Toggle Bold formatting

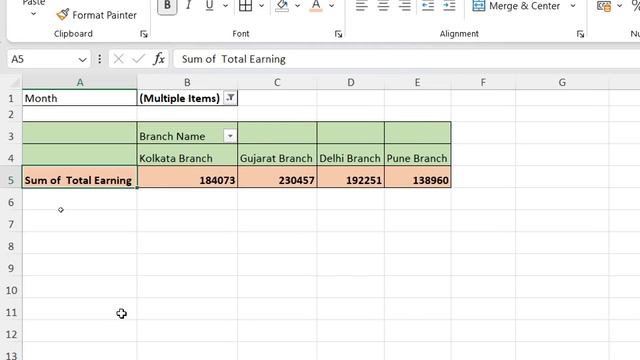point(167,6)
